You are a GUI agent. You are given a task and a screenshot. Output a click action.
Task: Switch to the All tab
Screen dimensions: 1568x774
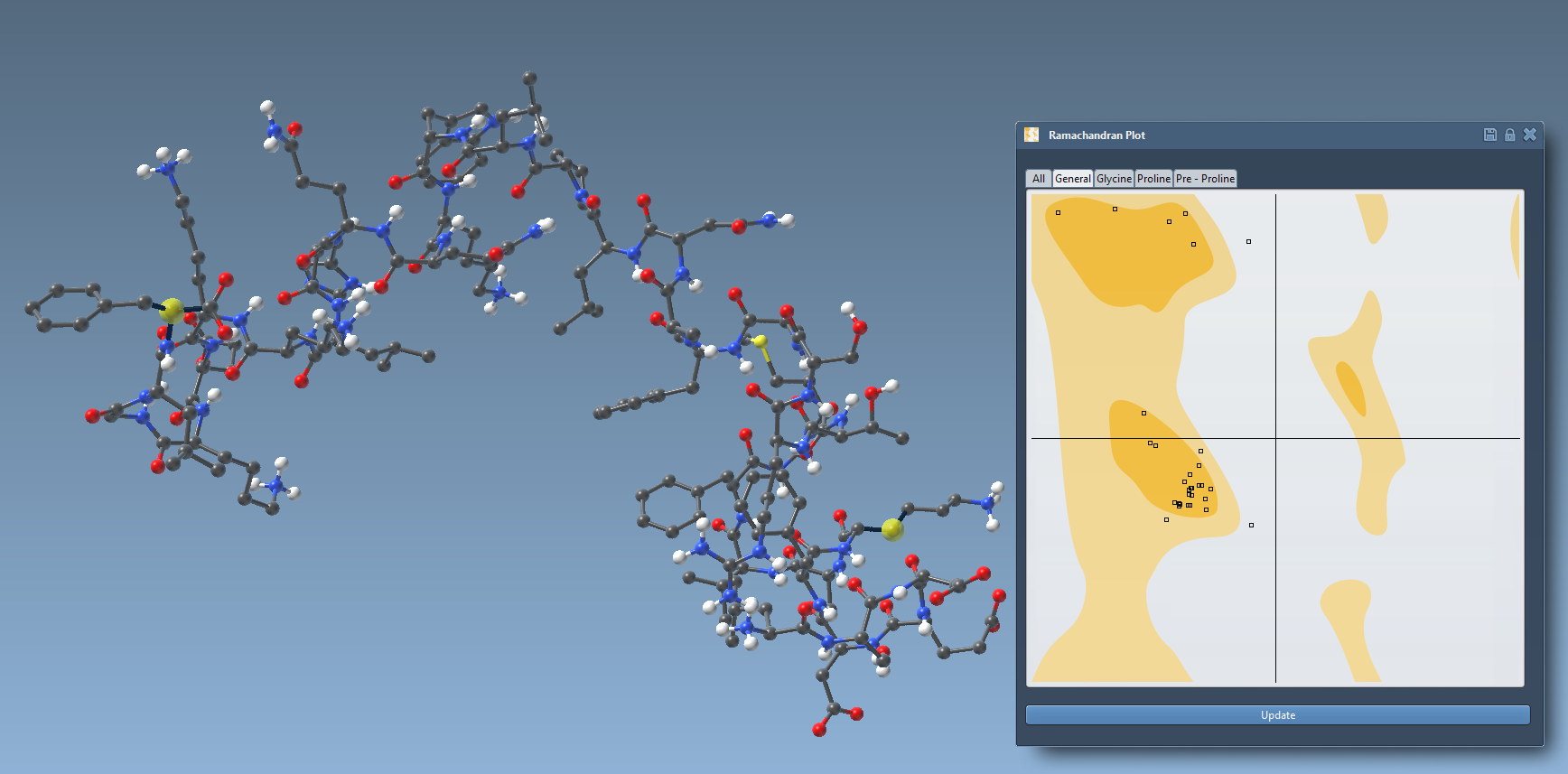pyautogui.click(x=1039, y=179)
